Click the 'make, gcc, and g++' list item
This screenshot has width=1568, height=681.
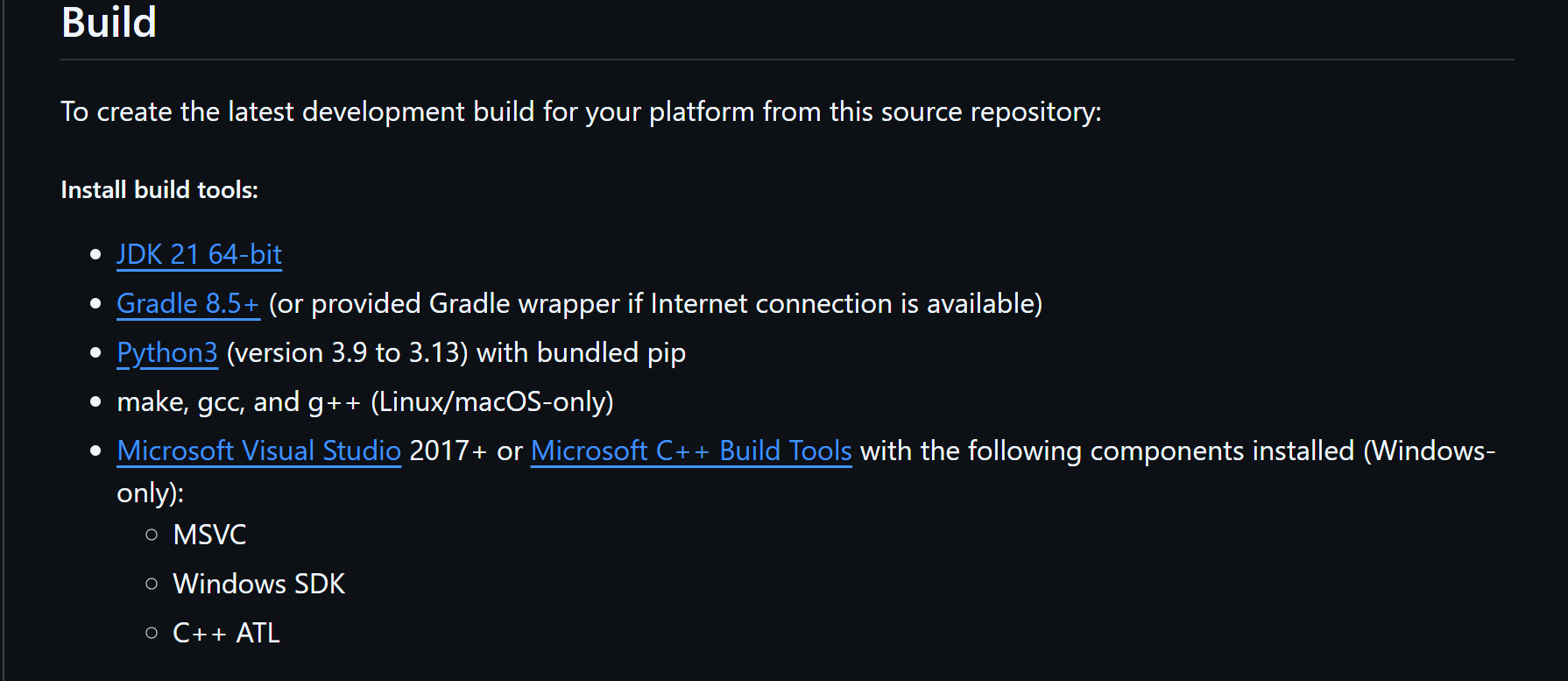[239, 401]
